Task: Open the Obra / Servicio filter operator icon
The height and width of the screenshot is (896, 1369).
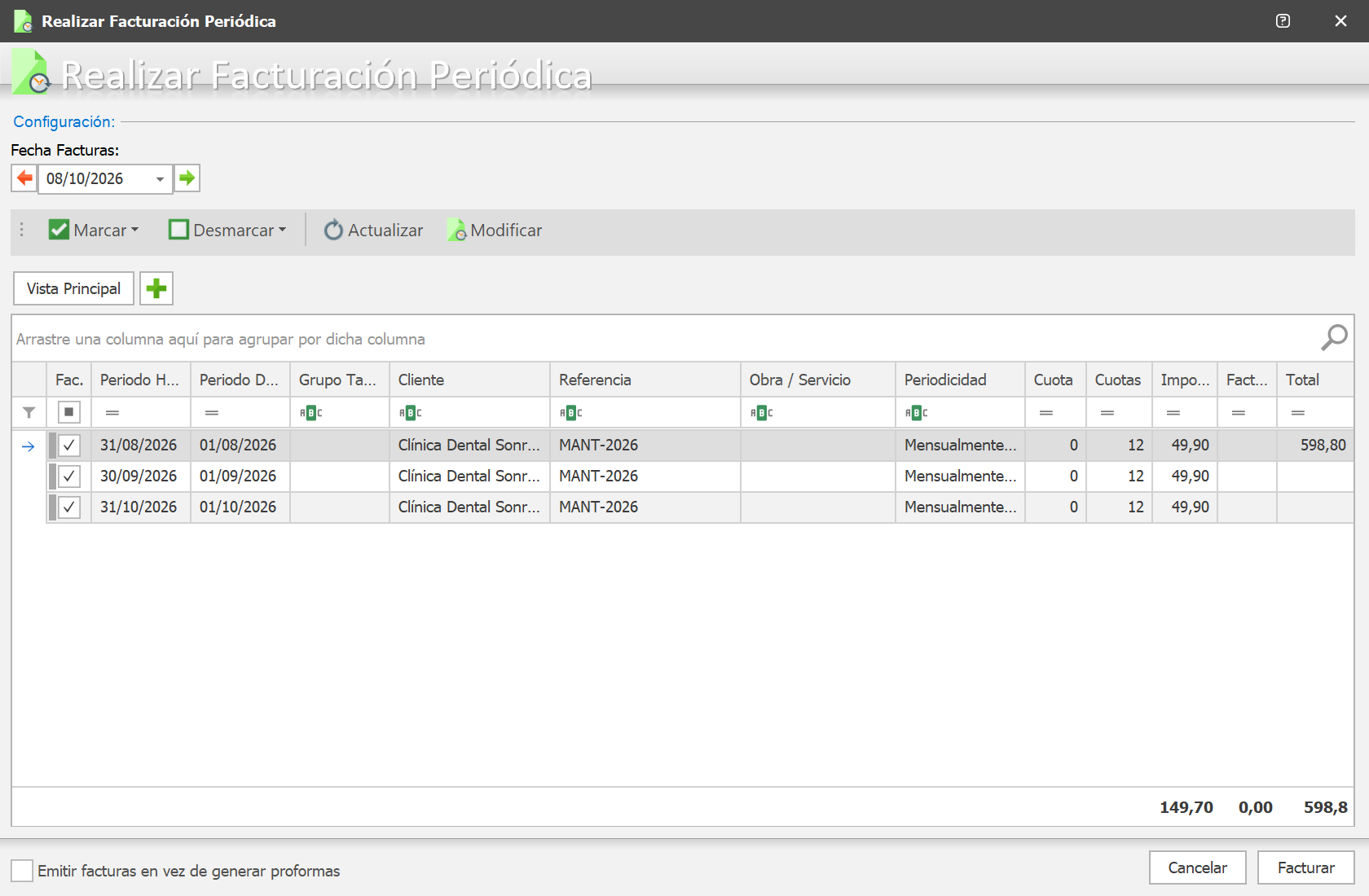Action: [x=762, y=413]
